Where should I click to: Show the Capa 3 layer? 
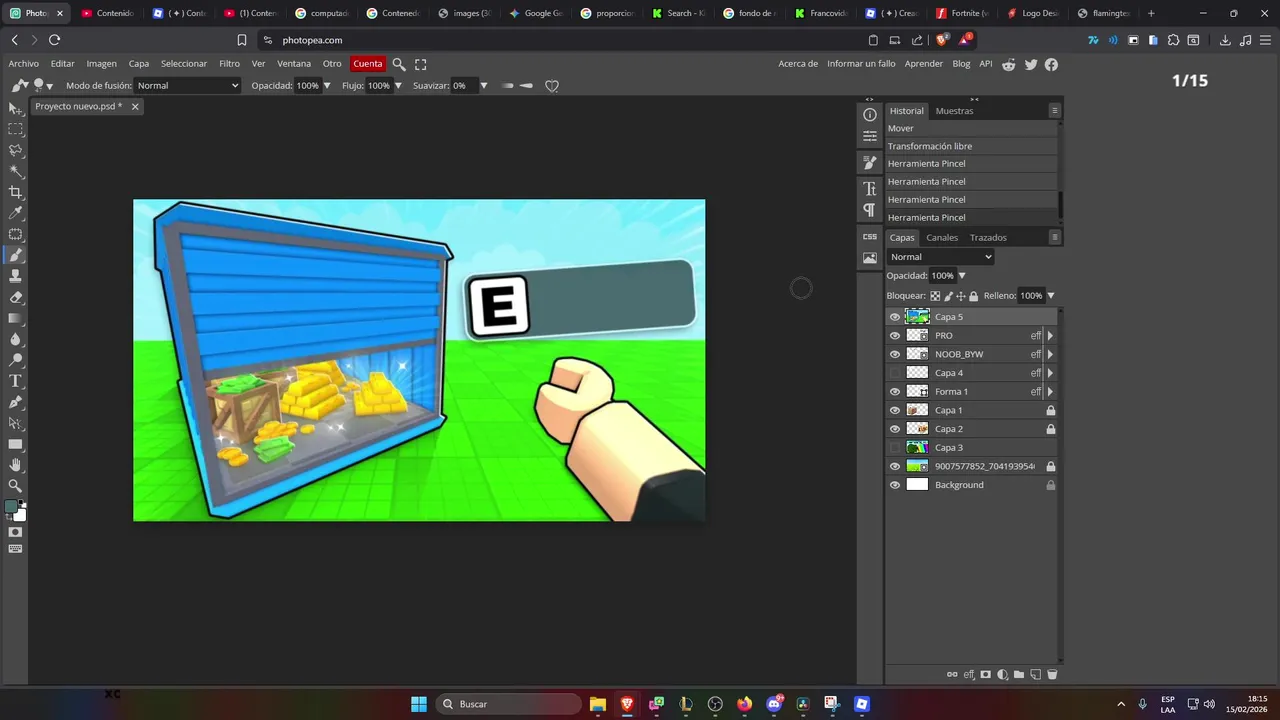point(895,448)
